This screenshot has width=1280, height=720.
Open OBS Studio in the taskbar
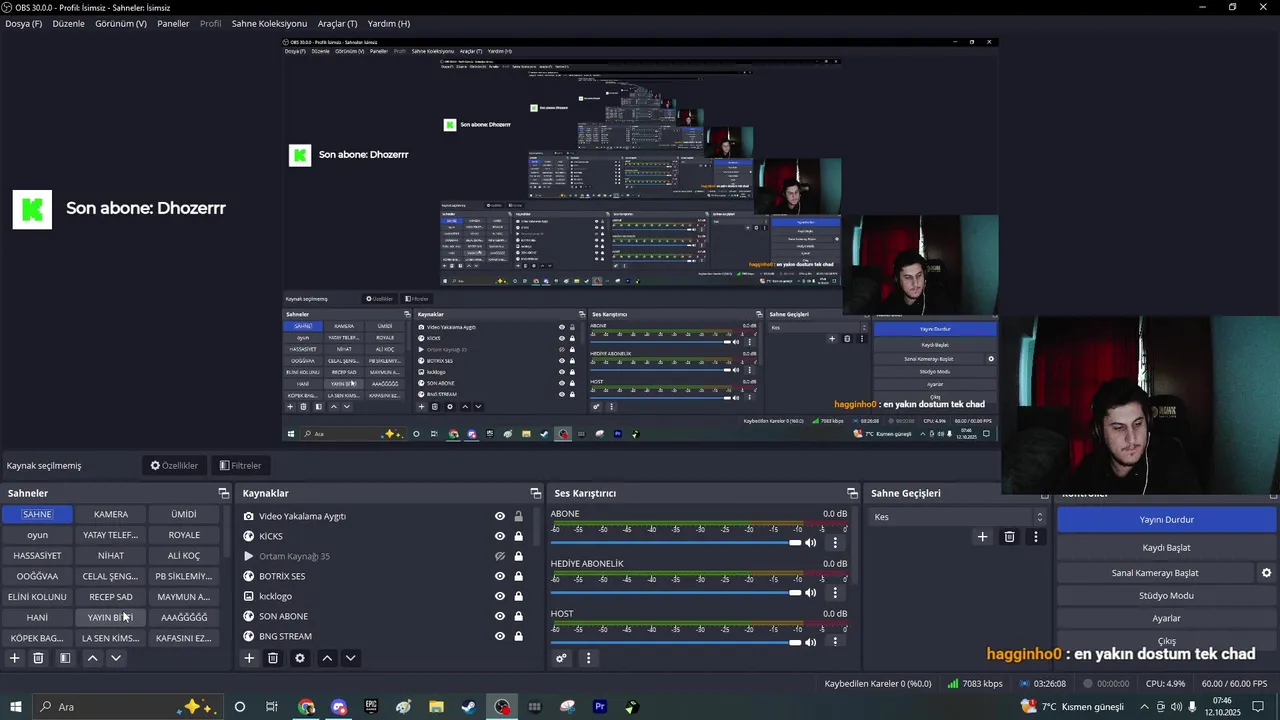coord(502,707)
